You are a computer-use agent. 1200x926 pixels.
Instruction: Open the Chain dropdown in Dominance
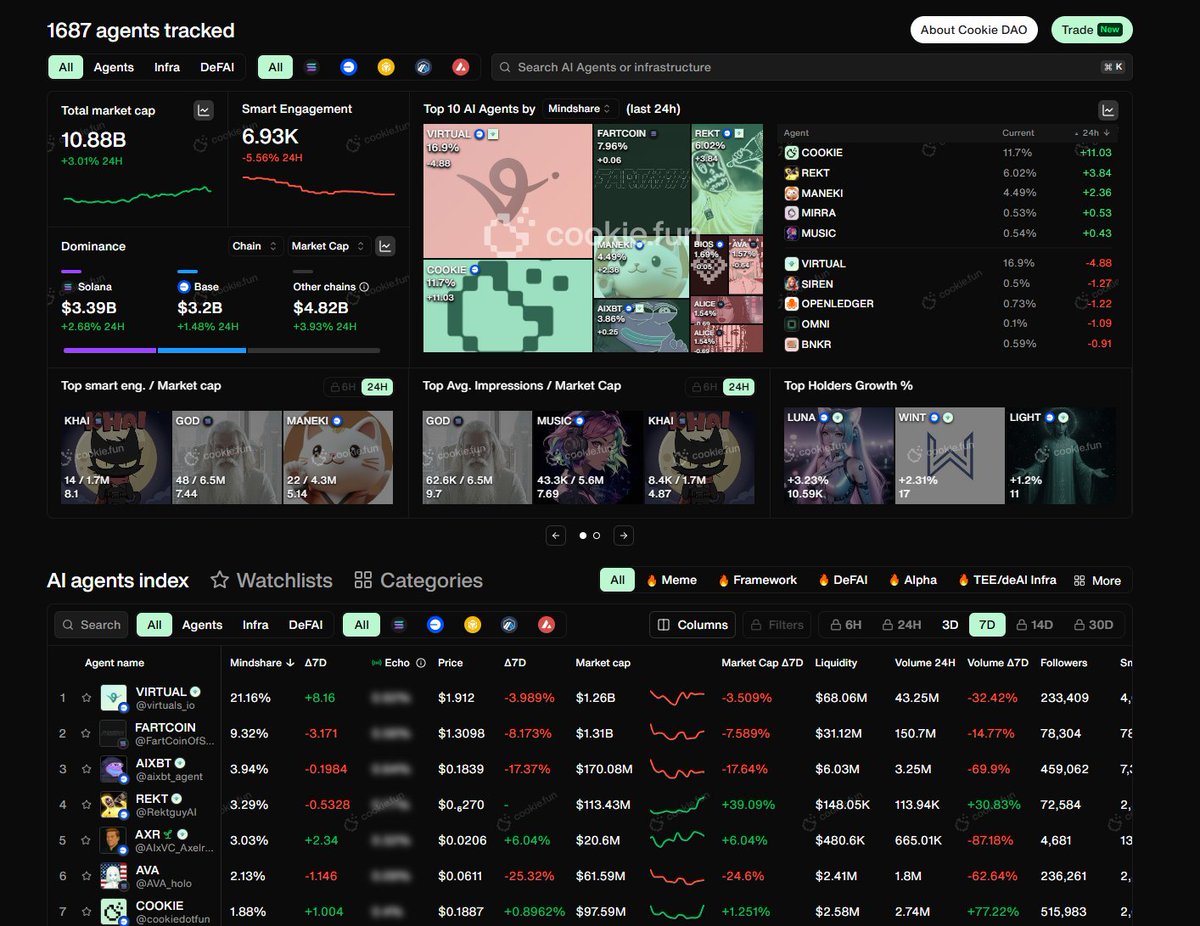pos(254,246)
